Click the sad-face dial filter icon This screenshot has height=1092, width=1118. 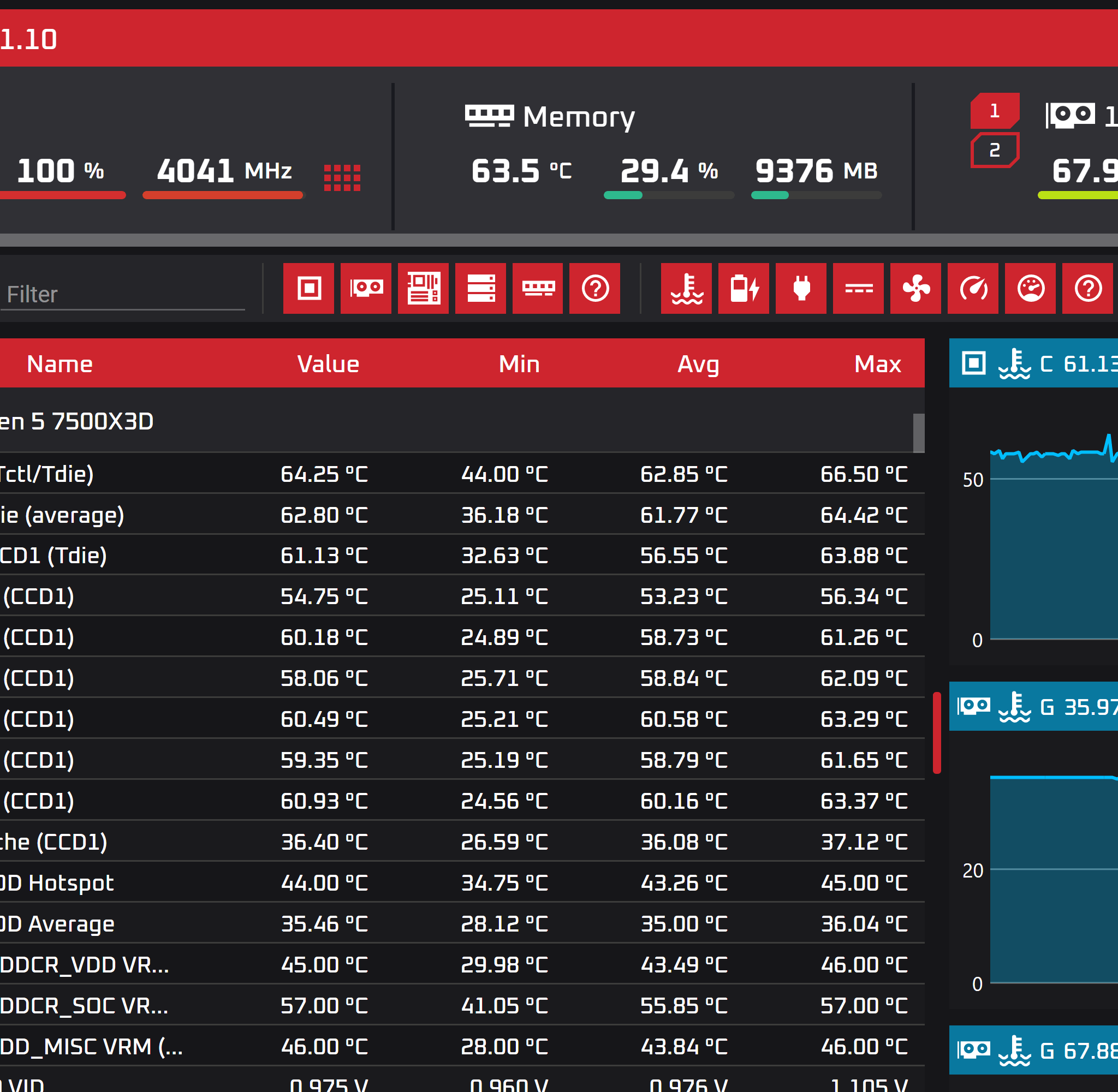click(1030, 288)
